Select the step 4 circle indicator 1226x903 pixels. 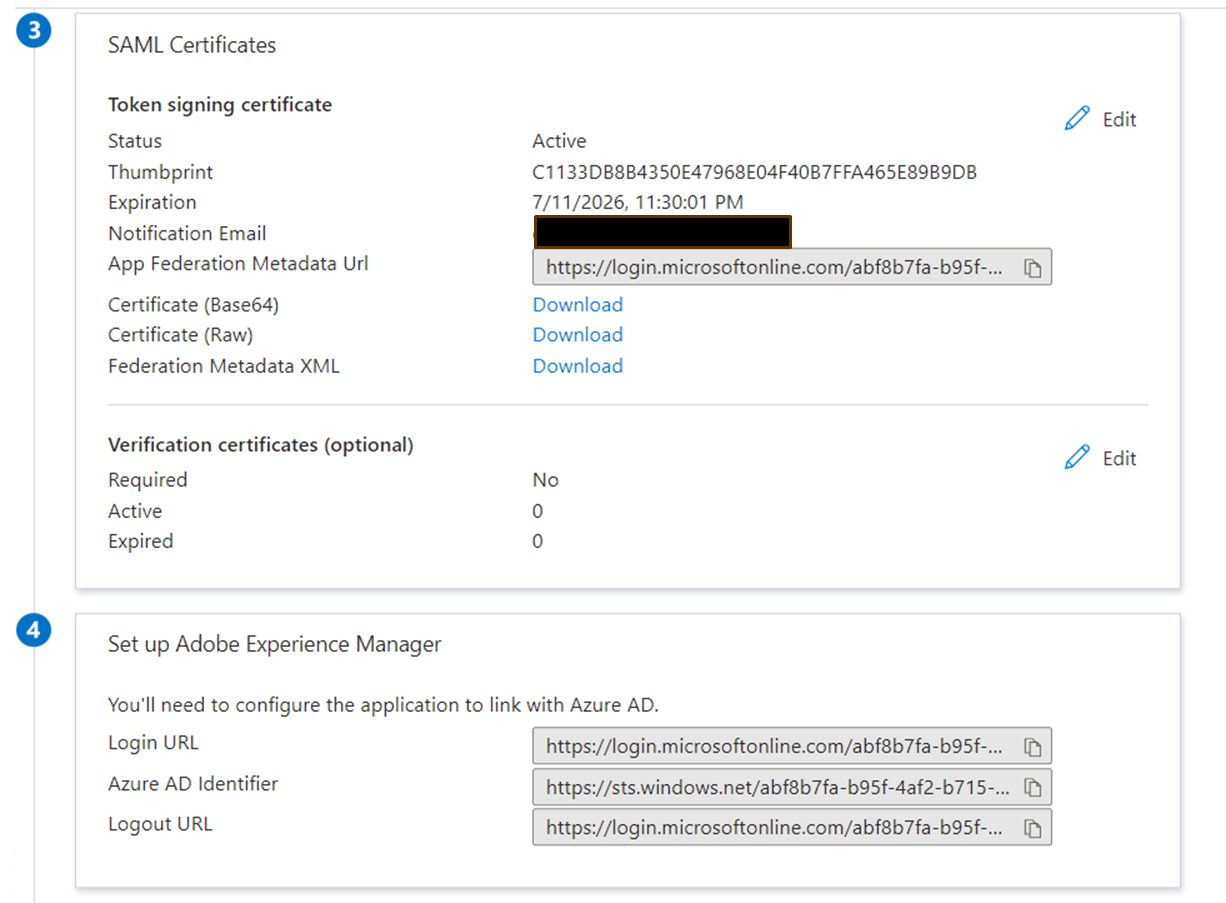pos(33,630)
